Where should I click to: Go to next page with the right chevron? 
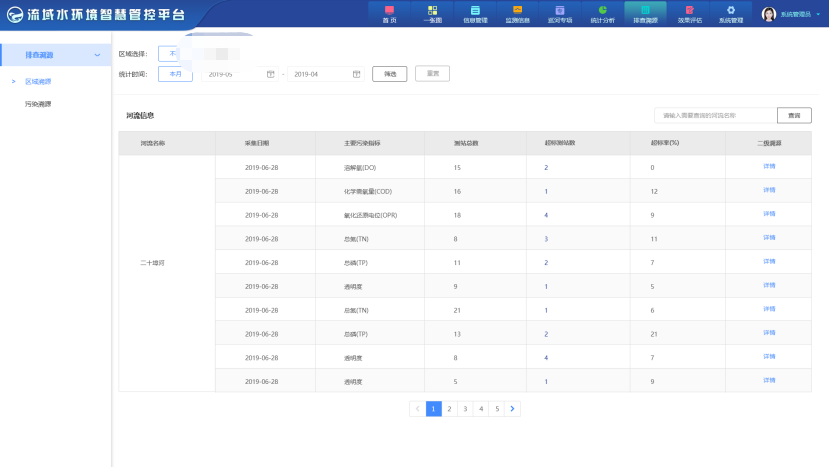point(512,408)
